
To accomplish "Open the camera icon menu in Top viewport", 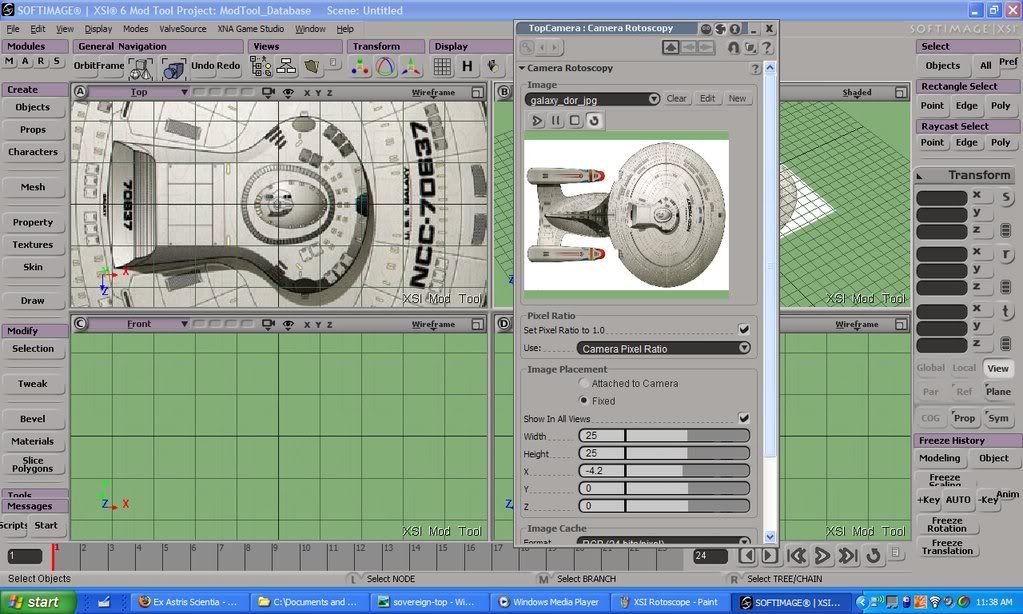I will [x=268, y=93].
